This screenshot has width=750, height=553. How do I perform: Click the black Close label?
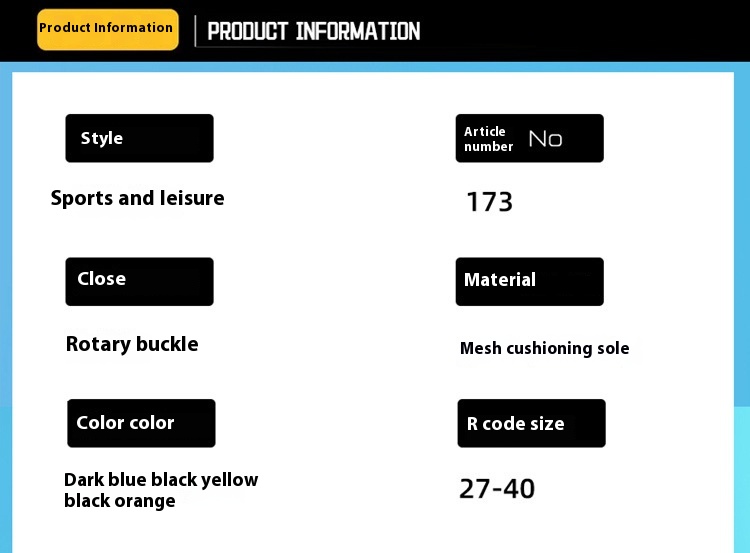point(139,281)
